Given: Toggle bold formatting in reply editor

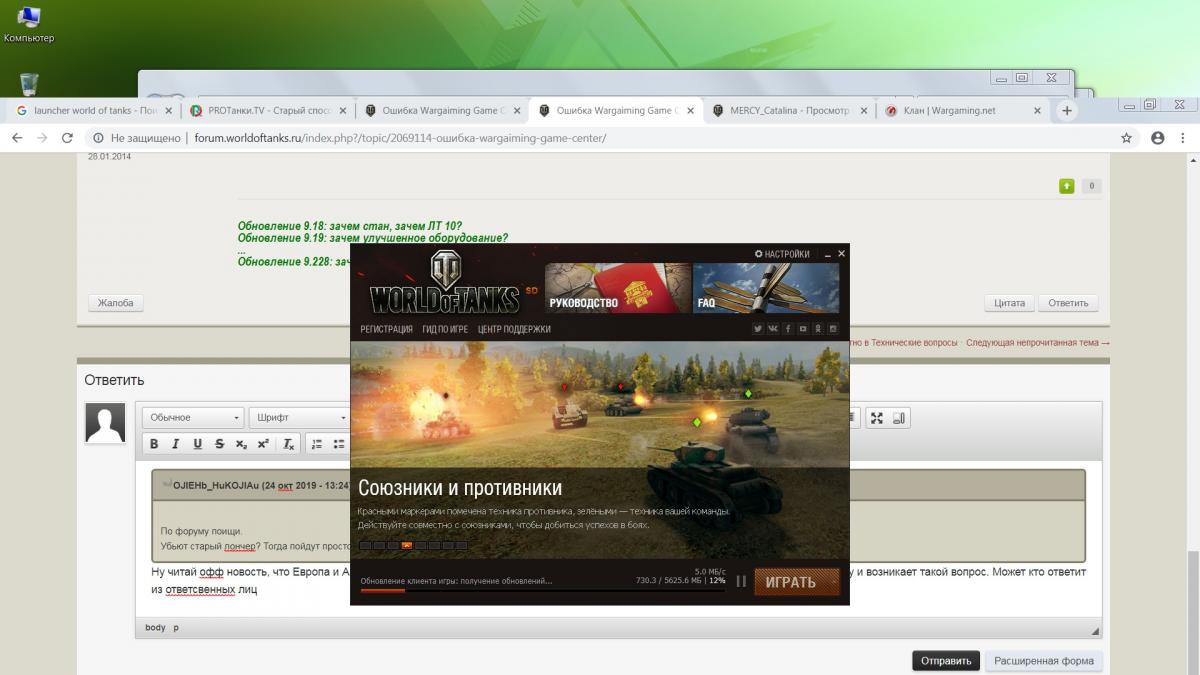Looking at the screenshot, I should (x=154, y=444).
